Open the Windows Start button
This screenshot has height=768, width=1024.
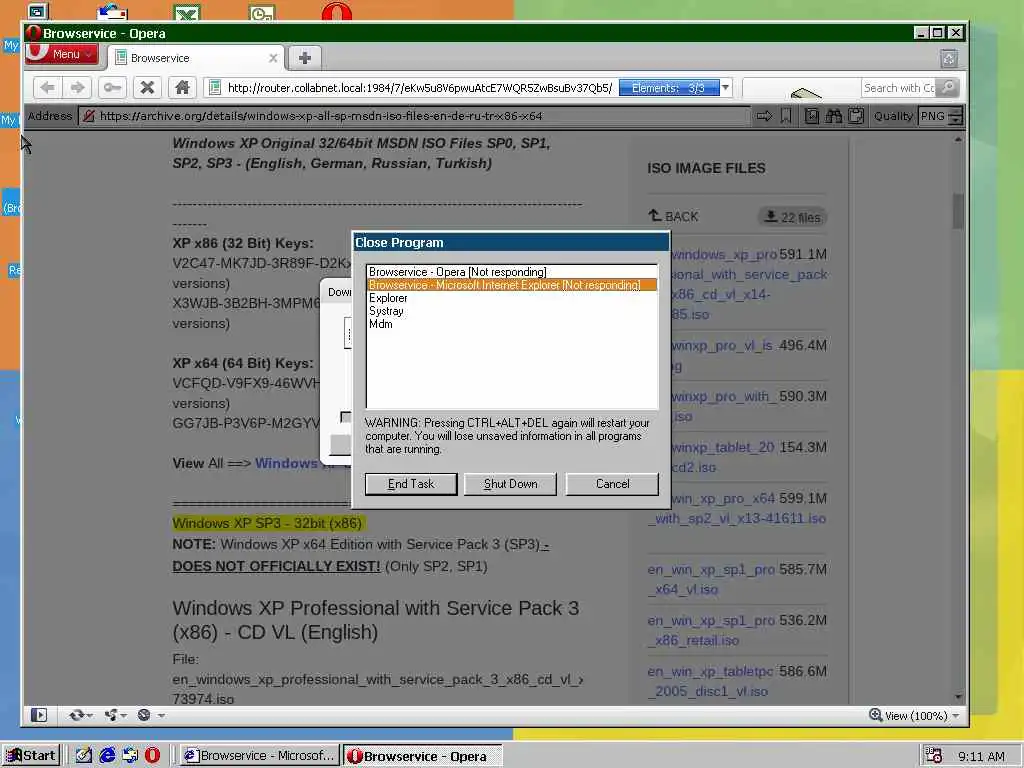pyautogui.click(x=31, y=756)
